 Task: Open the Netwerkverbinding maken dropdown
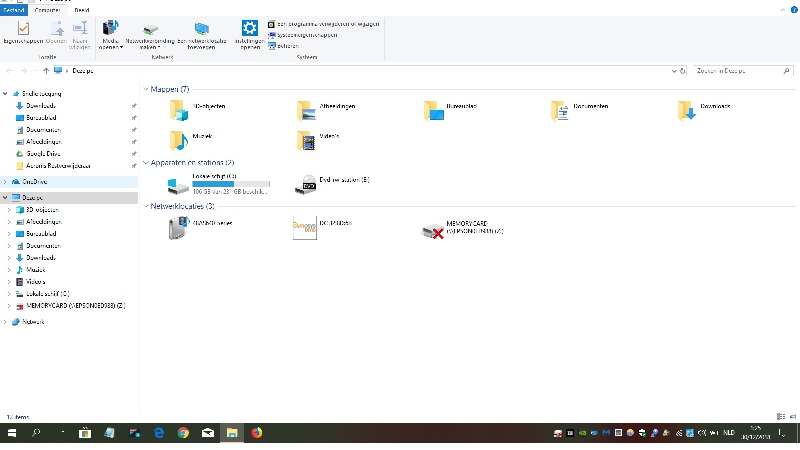[x=150, y=36]
